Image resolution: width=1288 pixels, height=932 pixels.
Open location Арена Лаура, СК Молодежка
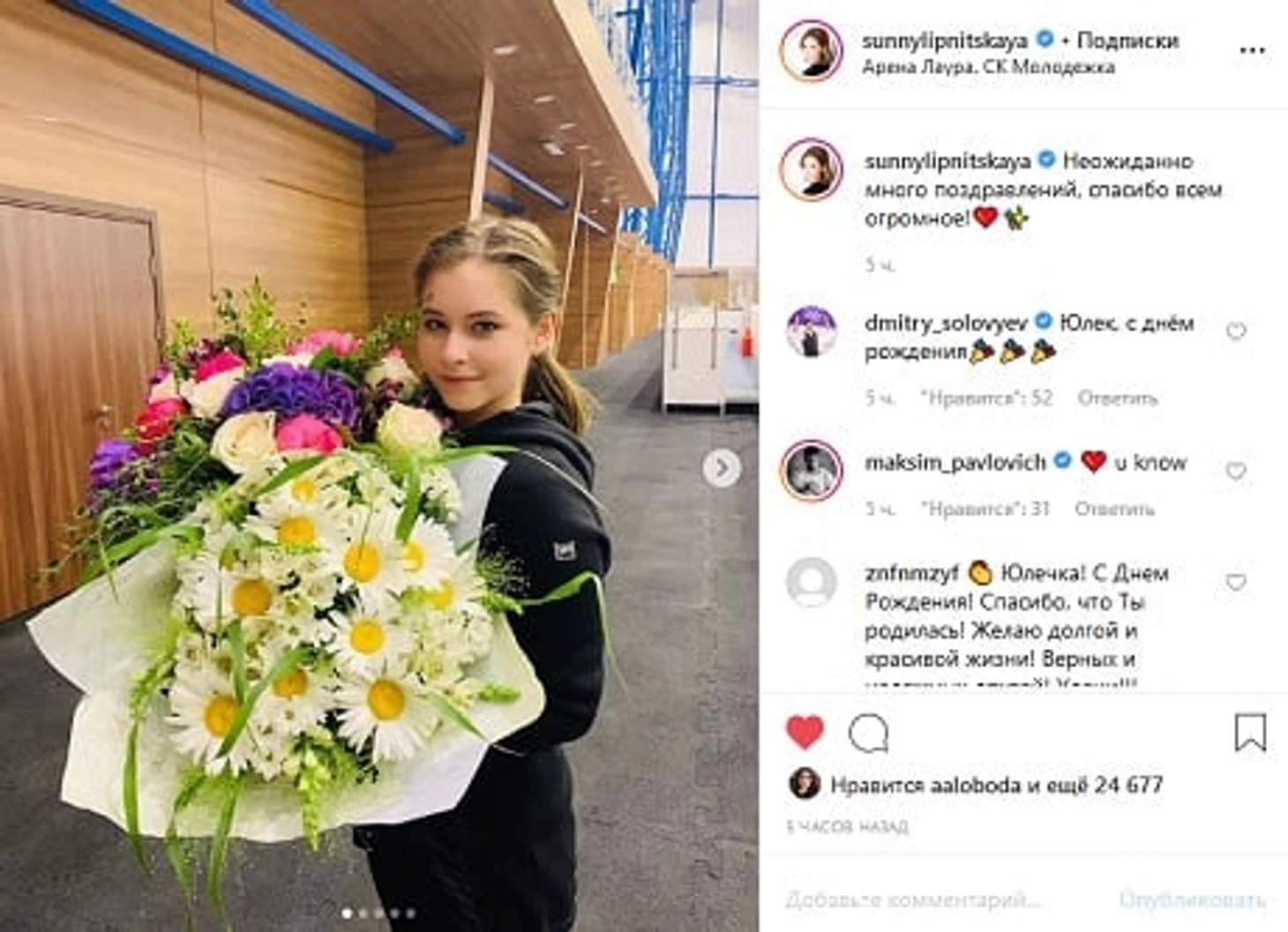click(988, 67)
